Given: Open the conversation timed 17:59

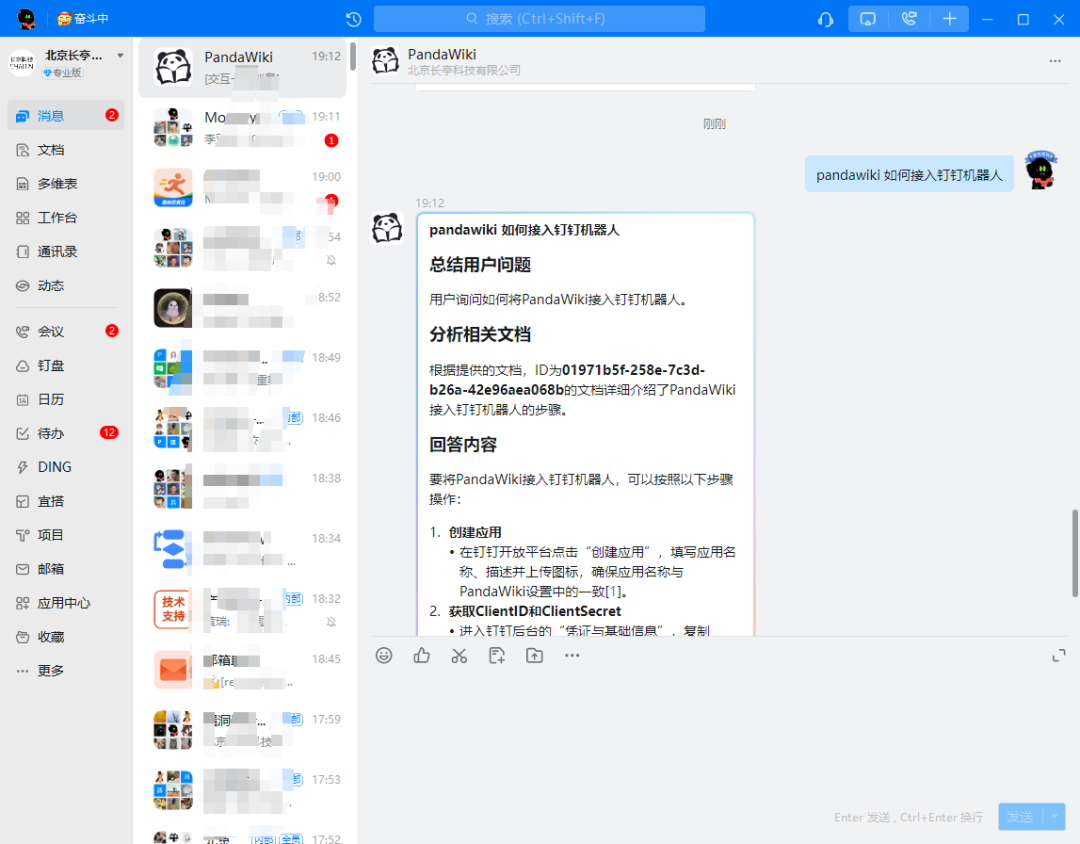Looking at the screenshot, I should click(242, 730).
